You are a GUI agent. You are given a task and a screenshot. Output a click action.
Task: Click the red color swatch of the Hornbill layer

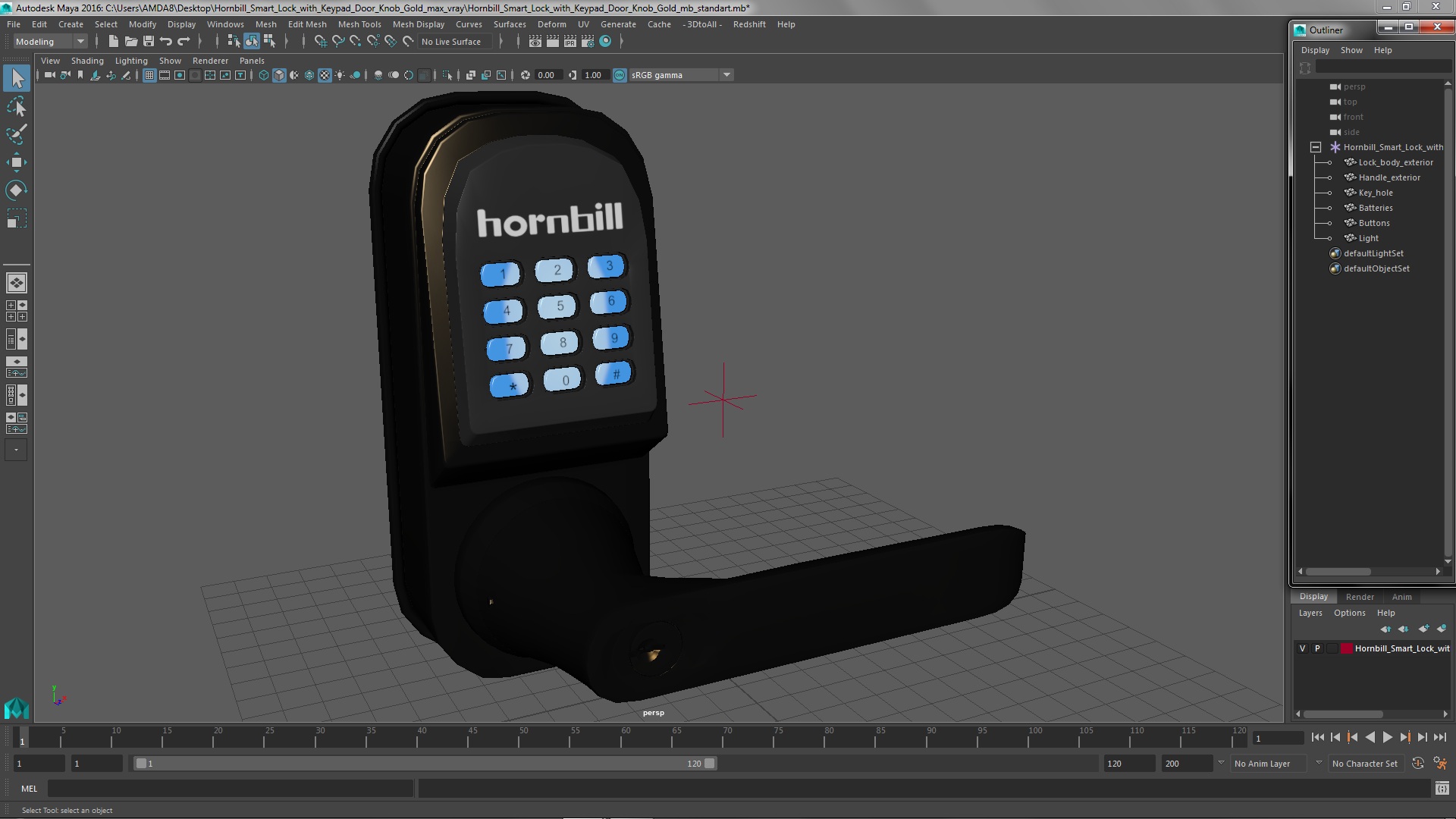pos(1347,648)
